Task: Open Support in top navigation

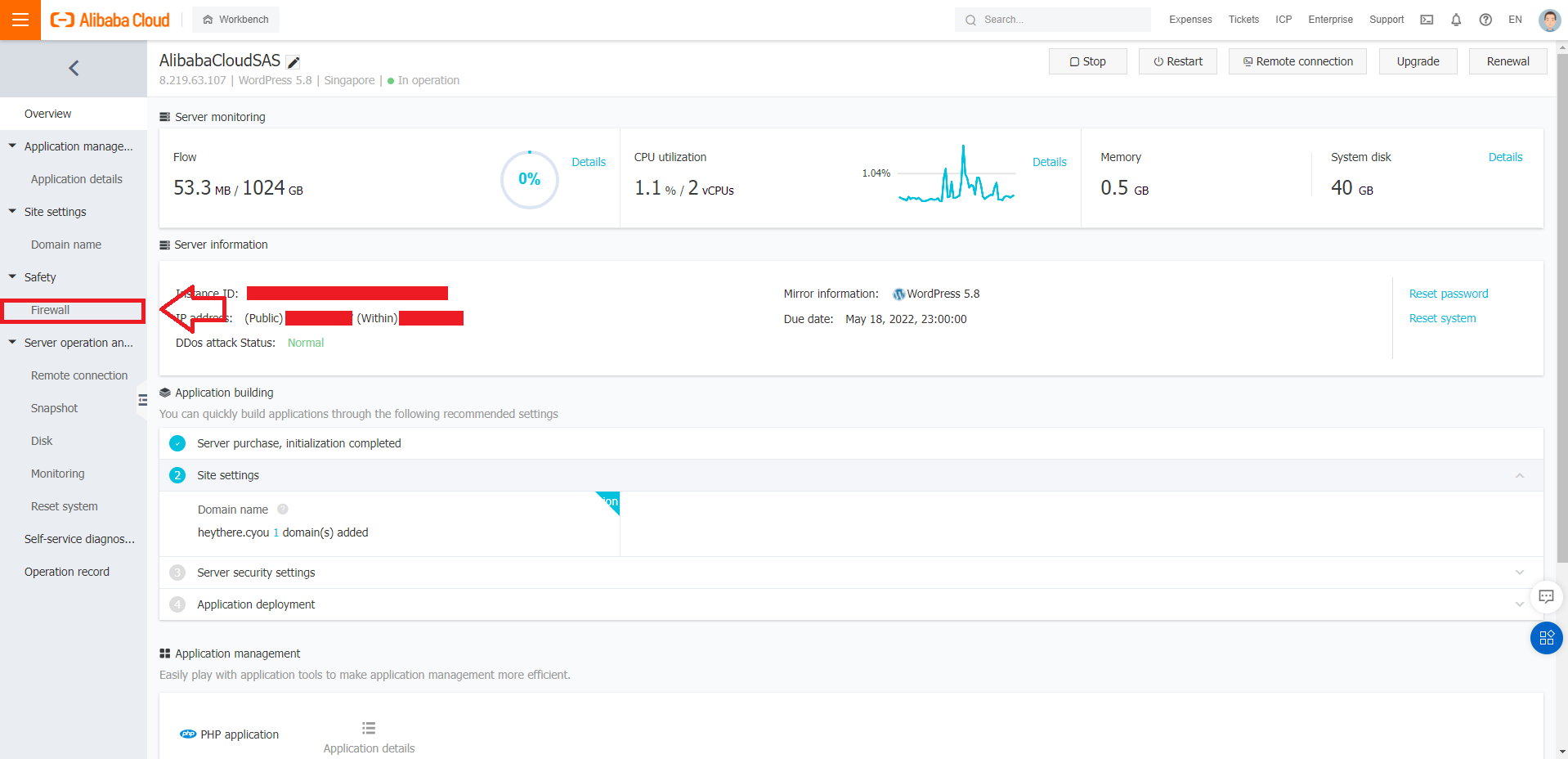Action: point(1387,20)
